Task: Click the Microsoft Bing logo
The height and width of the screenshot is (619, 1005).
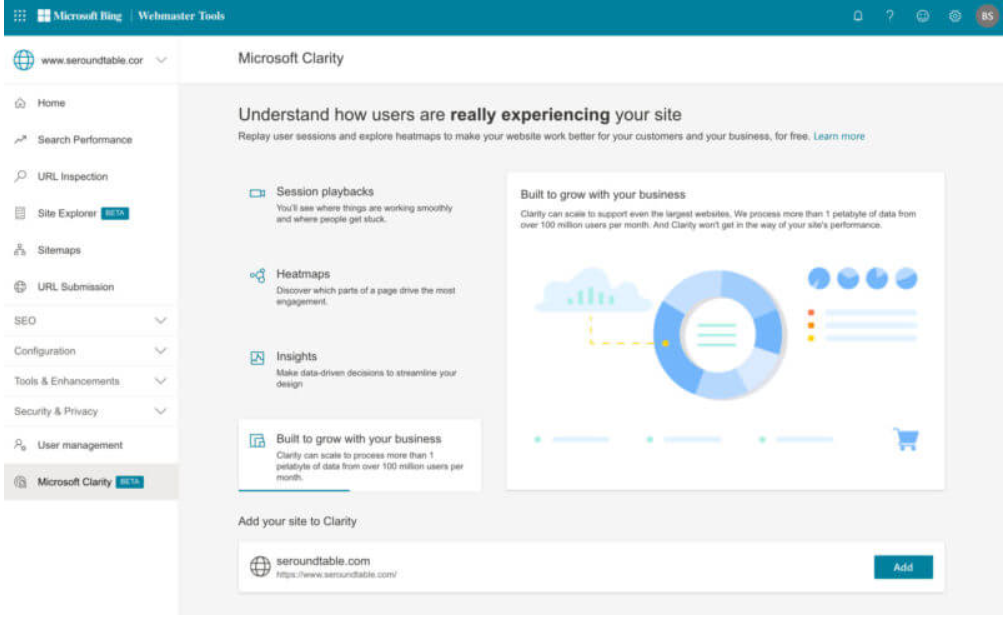Action: pyautogui.click(x=79, y=15)
